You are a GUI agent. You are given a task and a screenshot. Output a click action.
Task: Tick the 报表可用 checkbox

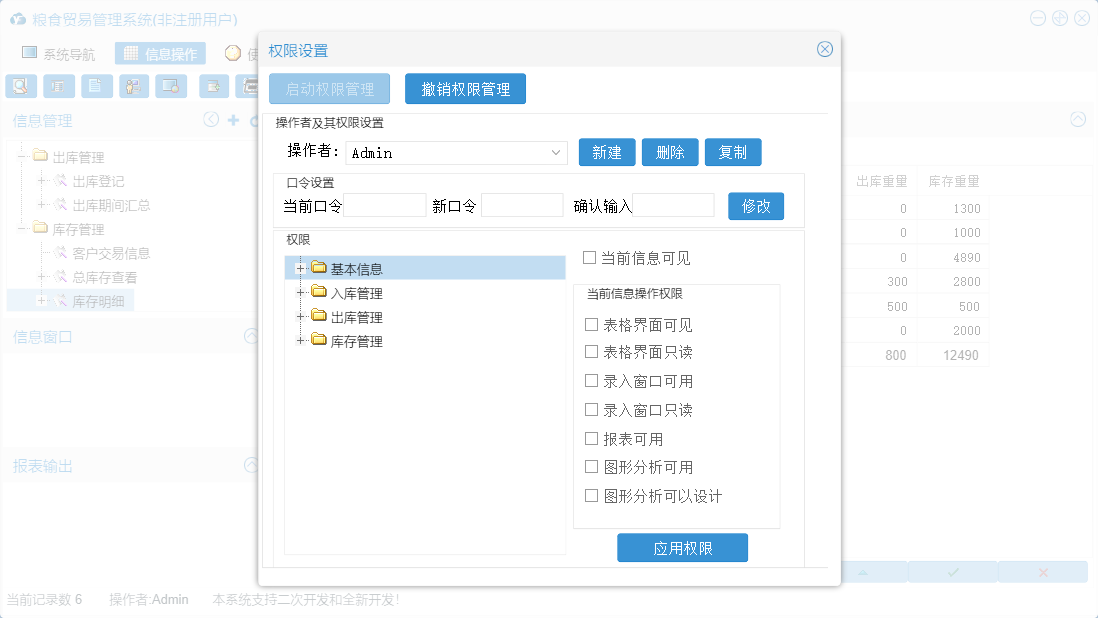click(591, 439)
